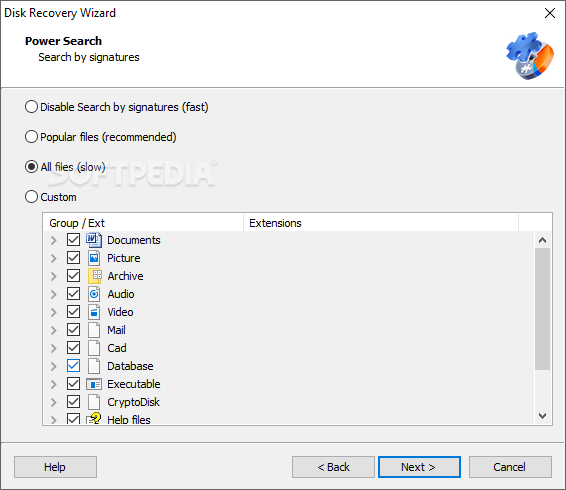
Task: Toggle the Cad group checkbox
Action: pos(73,348)
